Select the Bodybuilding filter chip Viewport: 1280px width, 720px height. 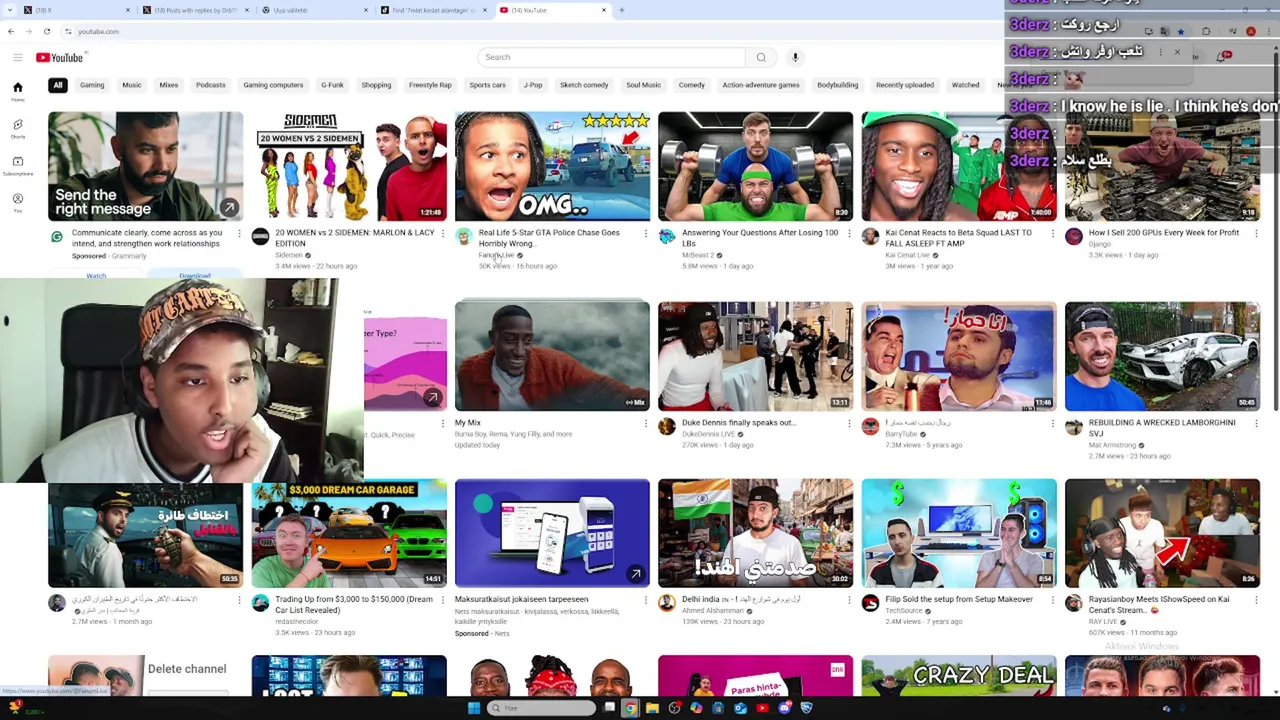coord(838,85)
